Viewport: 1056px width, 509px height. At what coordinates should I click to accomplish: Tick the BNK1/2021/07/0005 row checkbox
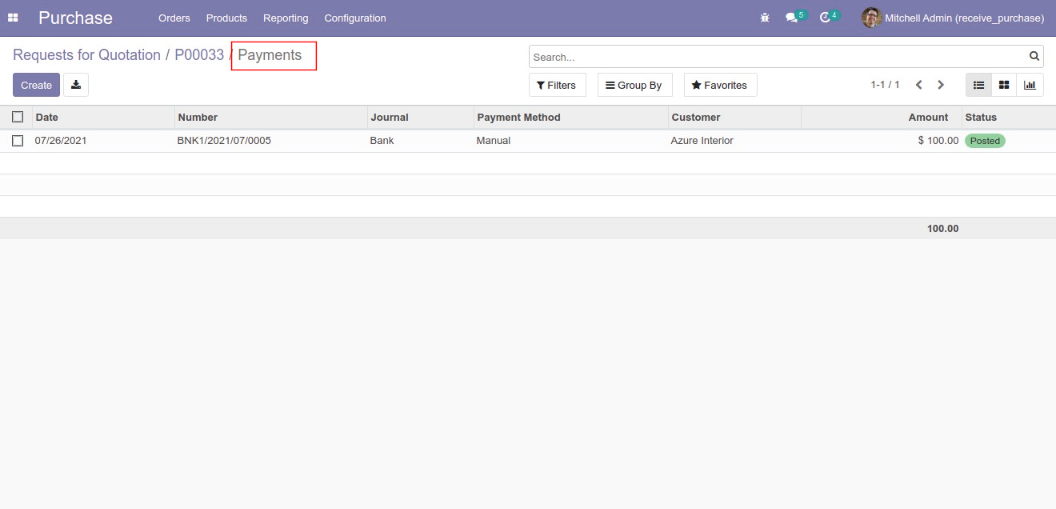[x=18, y=141]
